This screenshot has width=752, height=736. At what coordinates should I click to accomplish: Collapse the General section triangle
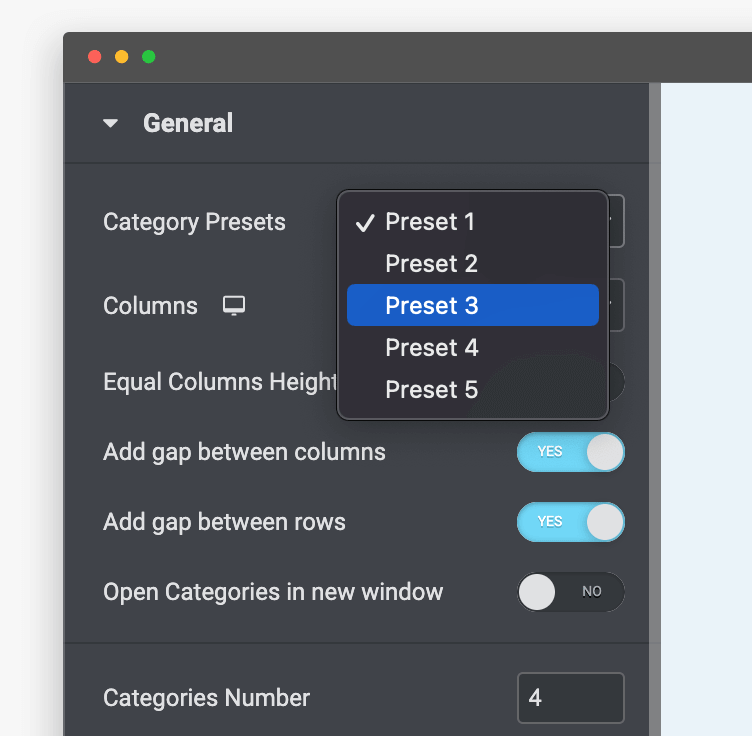pos(111,124)
